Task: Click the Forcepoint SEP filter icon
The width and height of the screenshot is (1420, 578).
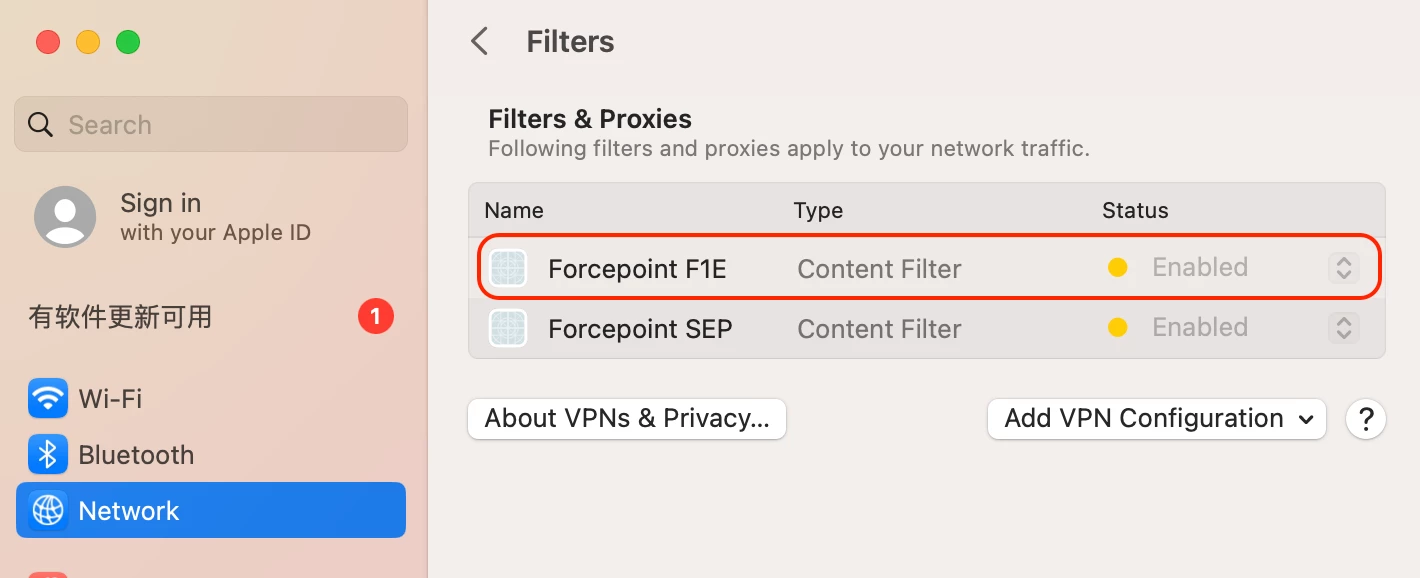Action: tap(508, 328)
